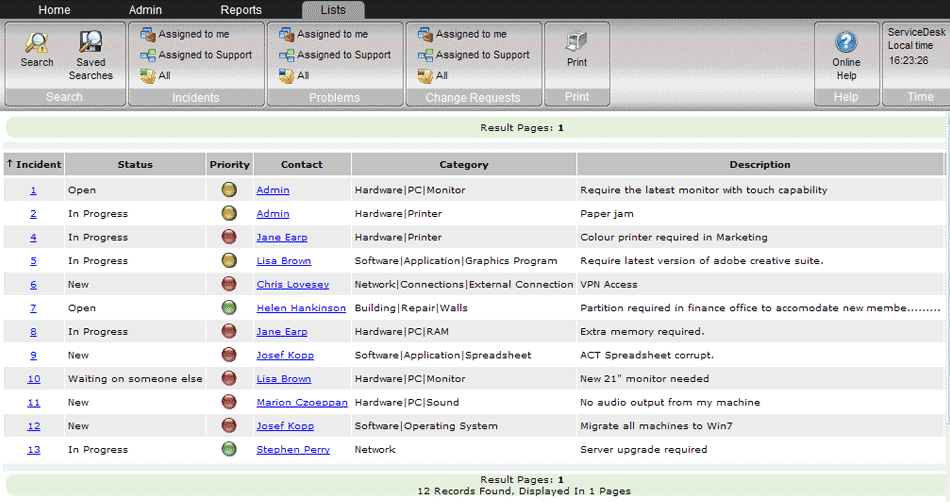Open the Home tab
This screenshot has width=950, height=502.
coord(55,10)
